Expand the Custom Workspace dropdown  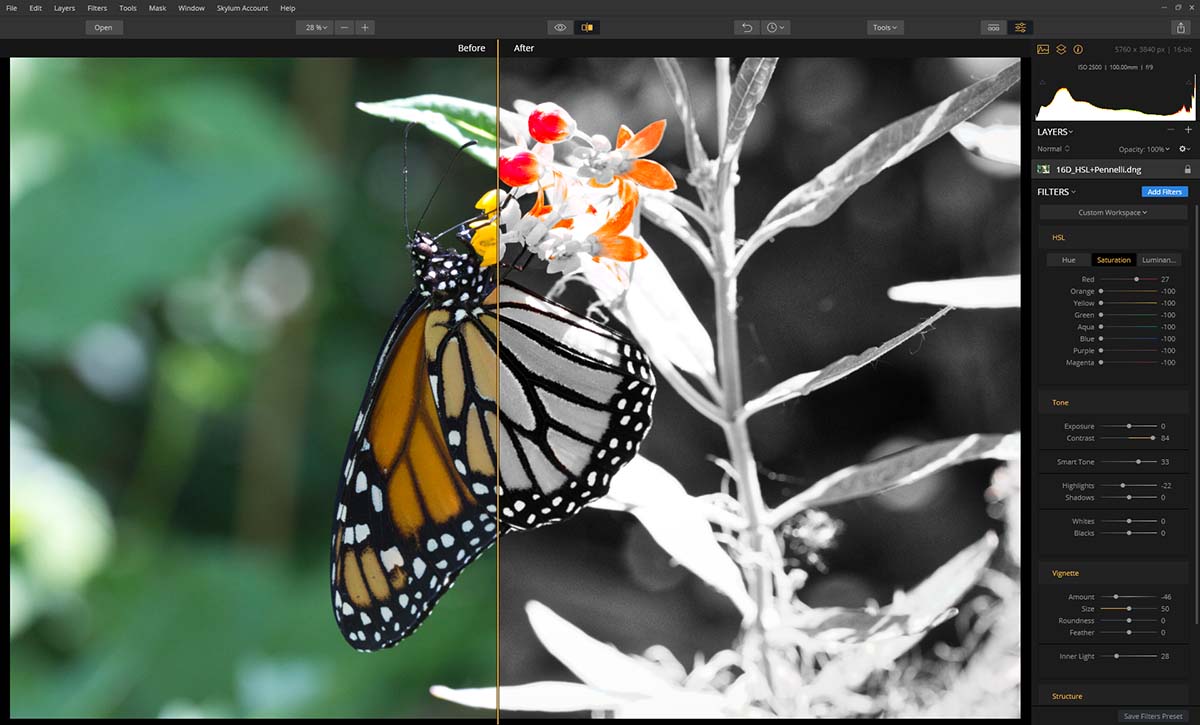tap(1112, 212)
